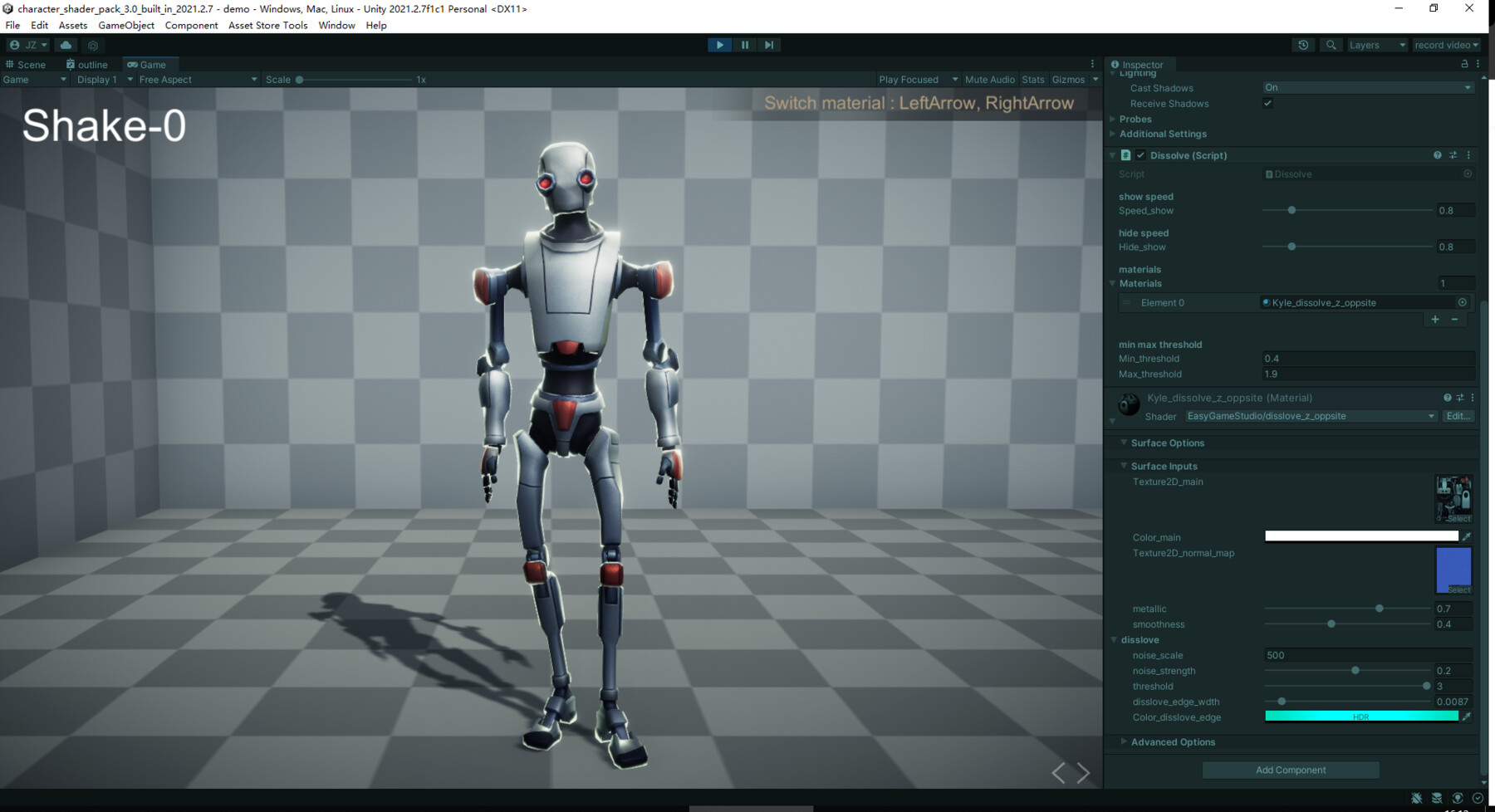Click the cloud collaboration icon in the toolbar
This screenshot has width=1495, height=812.
pos(66,45)
